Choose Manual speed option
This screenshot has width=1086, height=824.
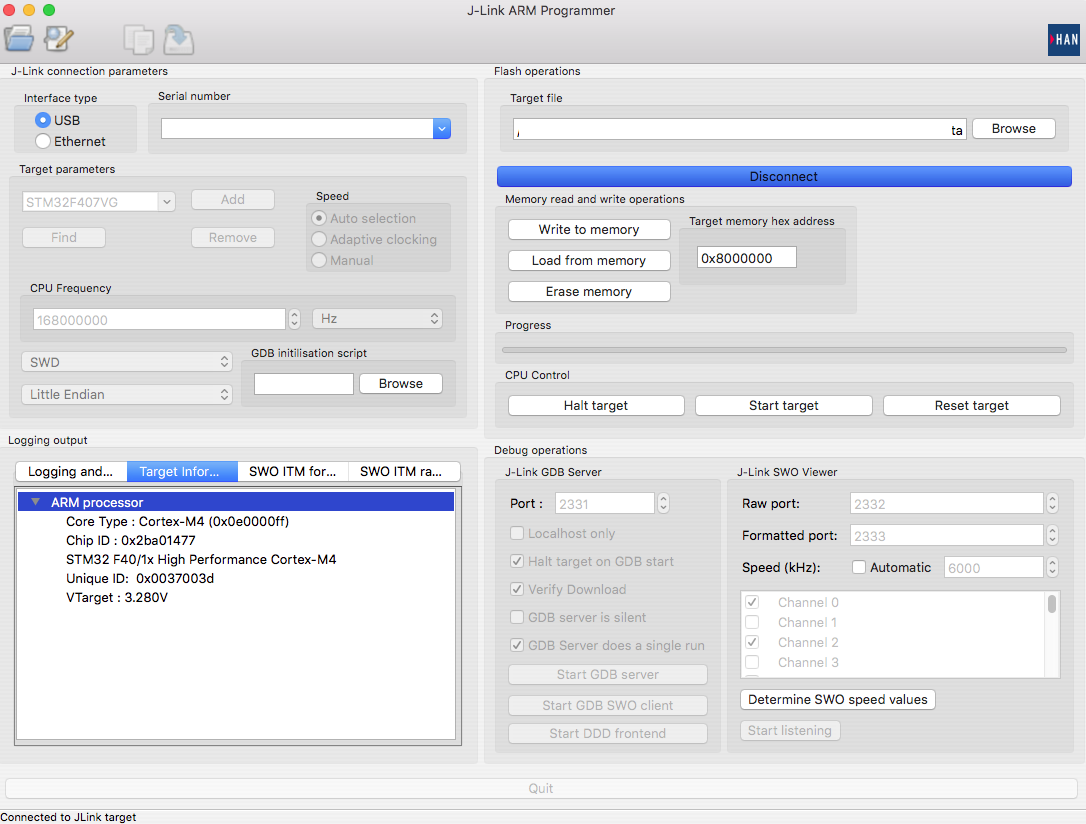pyautogui.click(x=319, y=260)
